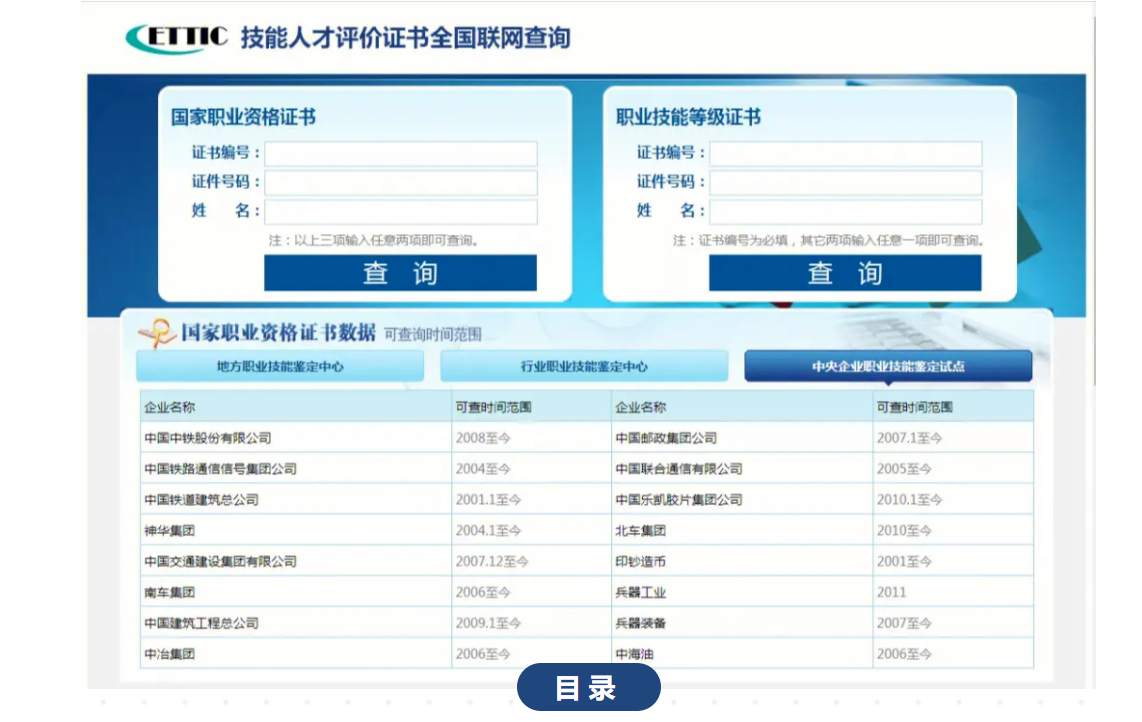
Task: Click the 技能人才评价证书全国联网查询 title
Action: (406, 38)
